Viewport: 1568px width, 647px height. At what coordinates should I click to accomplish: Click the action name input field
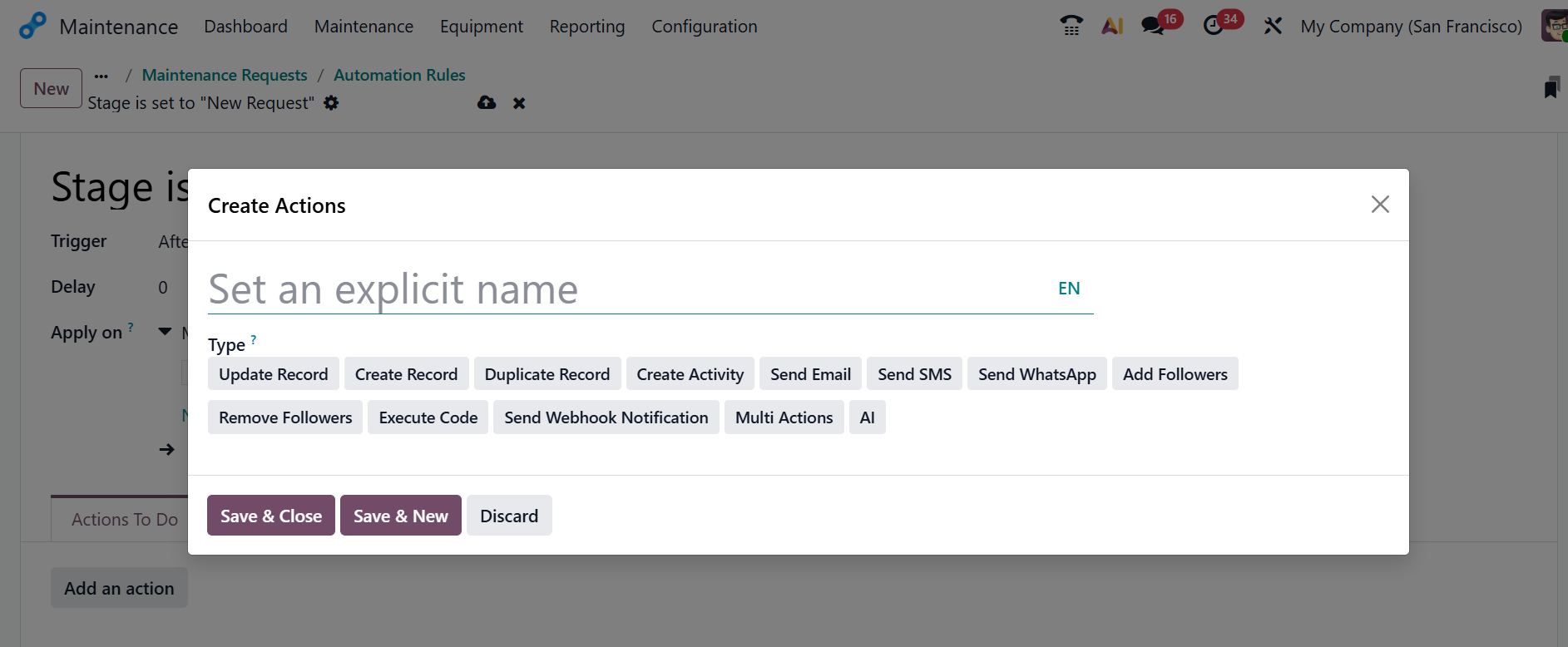624,289
